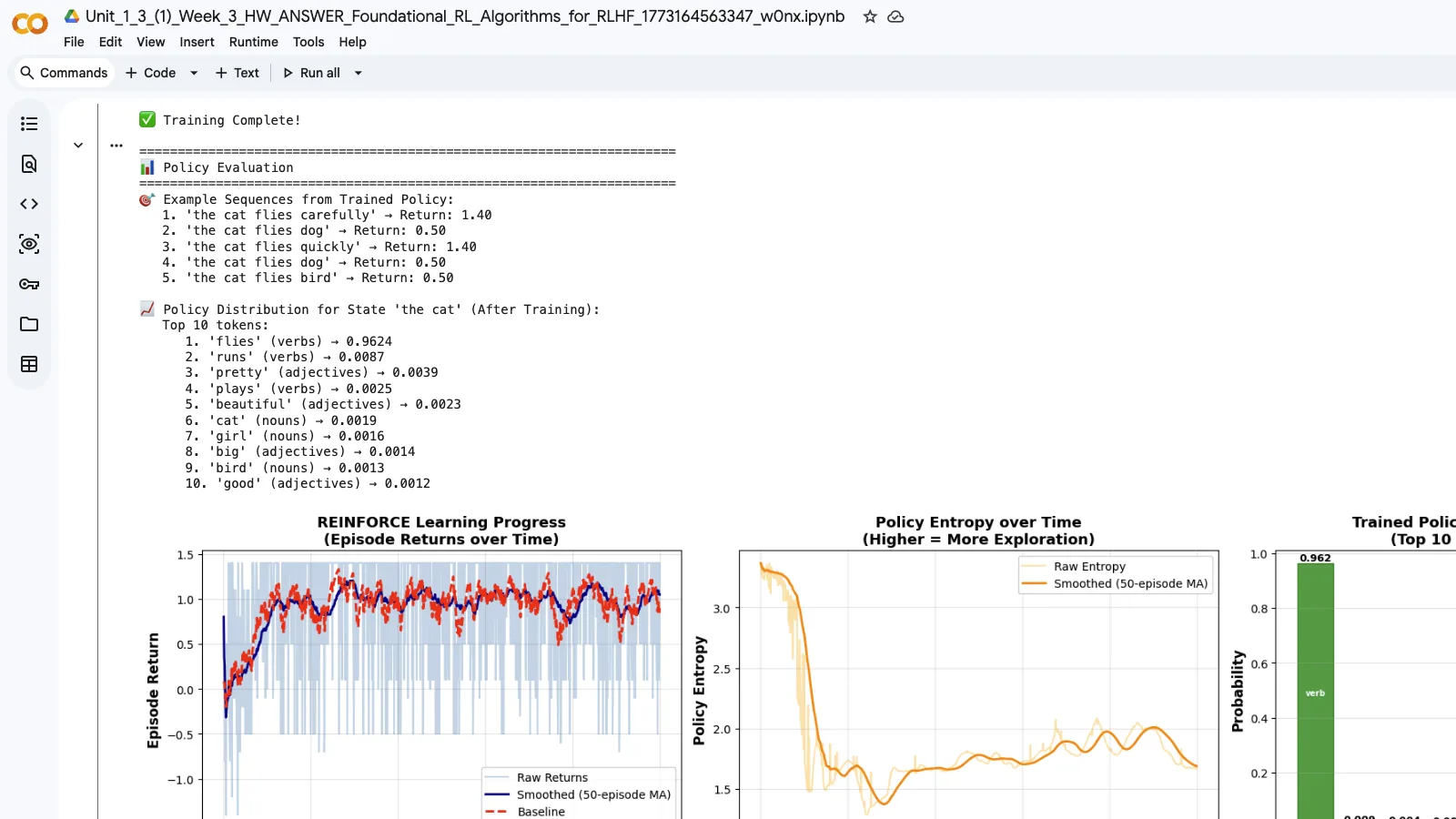Click the Policy Entropy over Time chart
The width and height of the screenshot is (1456, 819).
[978, 684]
